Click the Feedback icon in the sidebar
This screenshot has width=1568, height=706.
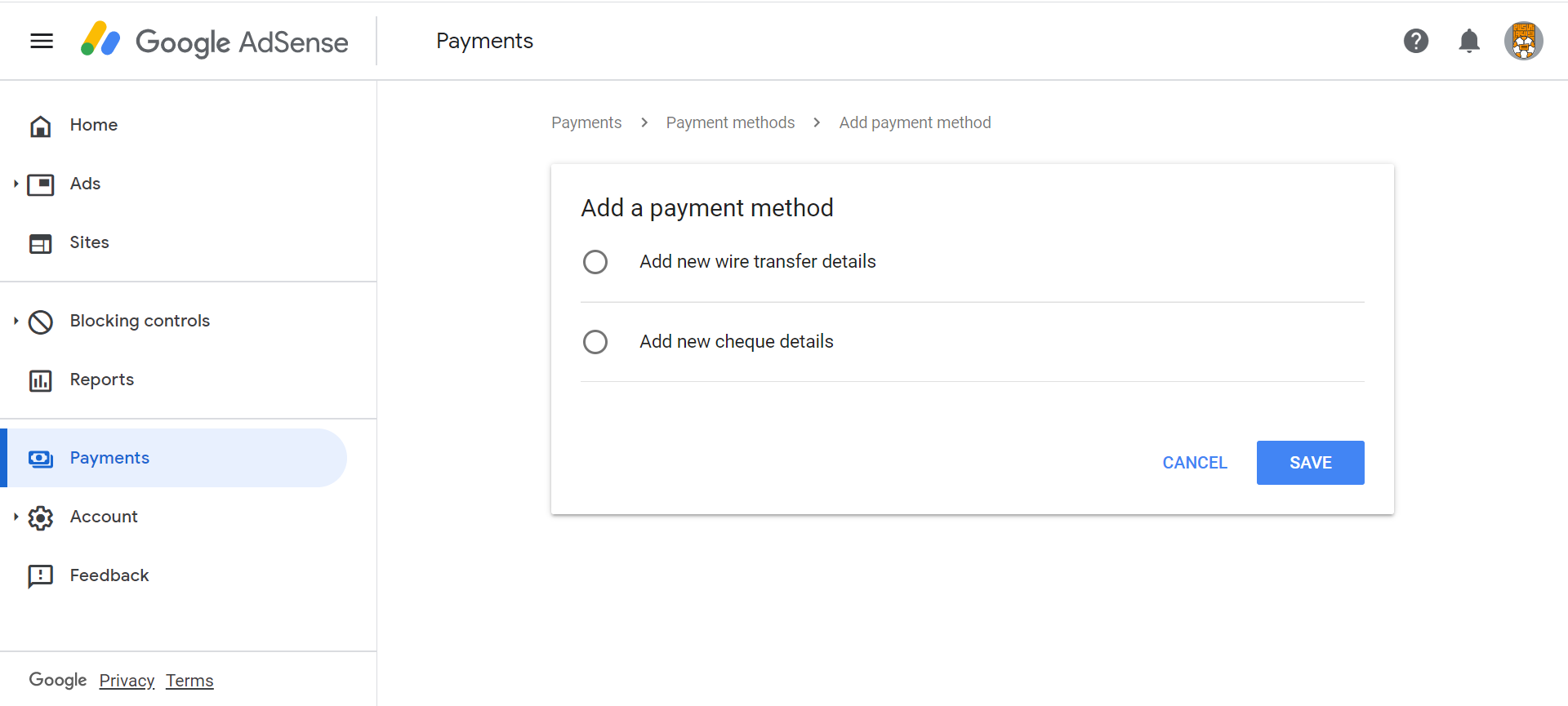click(x=41, y=576)
